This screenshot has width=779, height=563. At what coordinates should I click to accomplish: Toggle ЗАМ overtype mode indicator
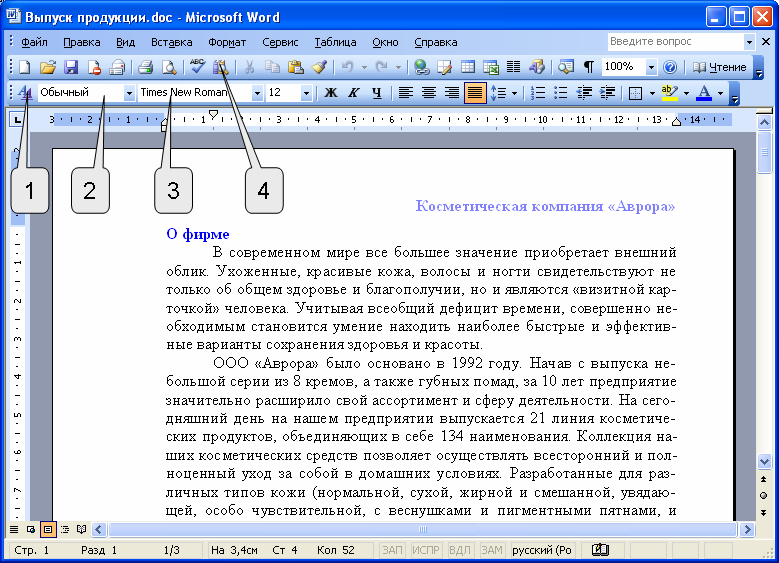point(492,550)
